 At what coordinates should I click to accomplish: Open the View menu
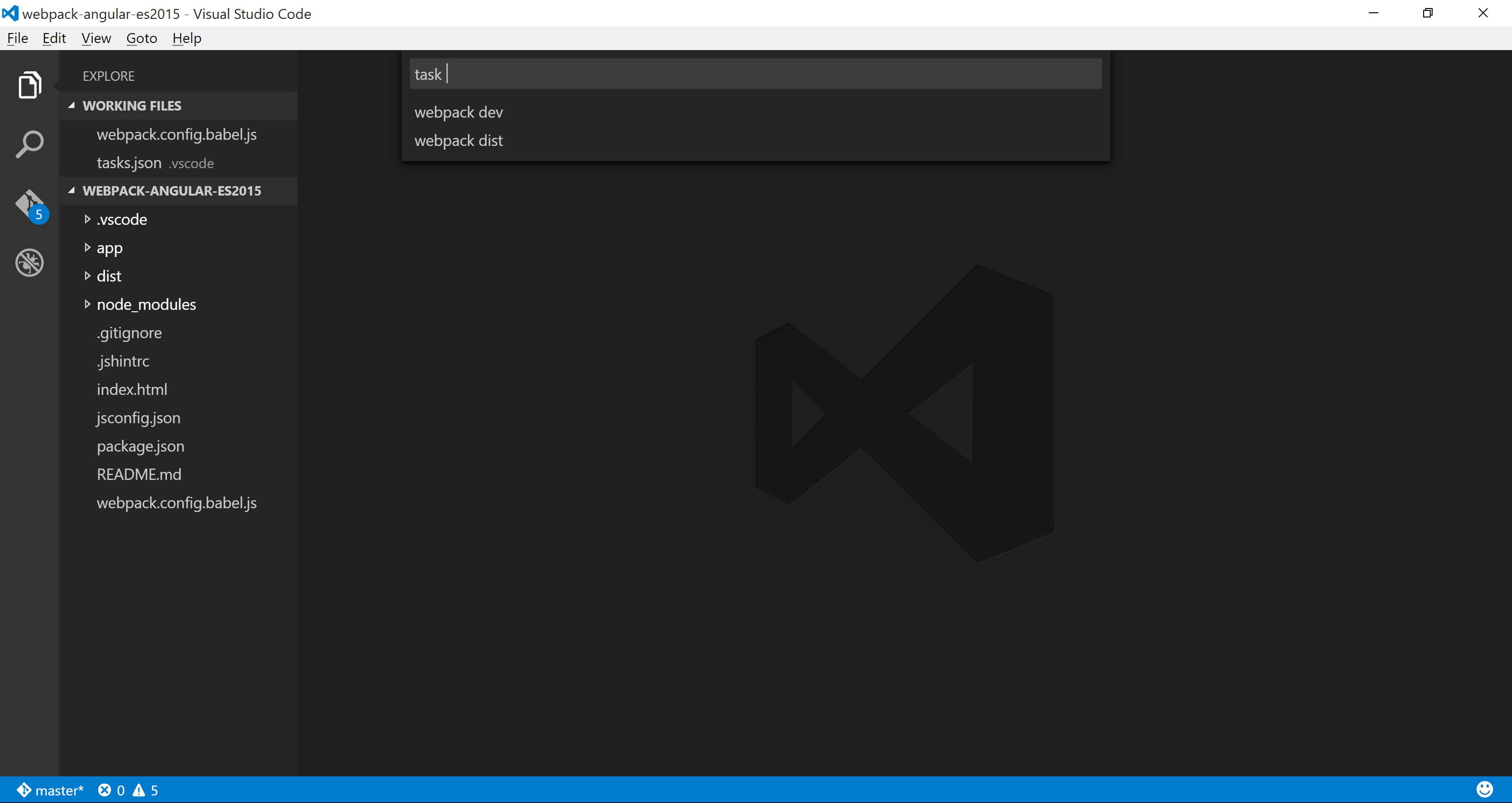tap(95, 38)
